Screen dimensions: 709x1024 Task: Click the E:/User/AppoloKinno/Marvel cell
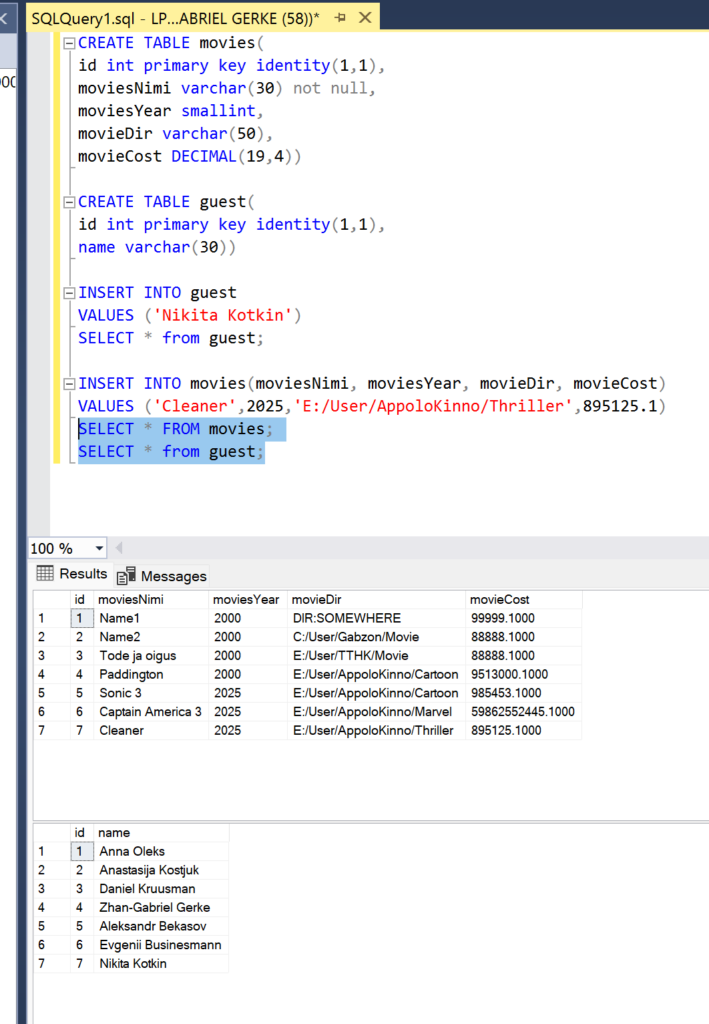coord(376,712)
